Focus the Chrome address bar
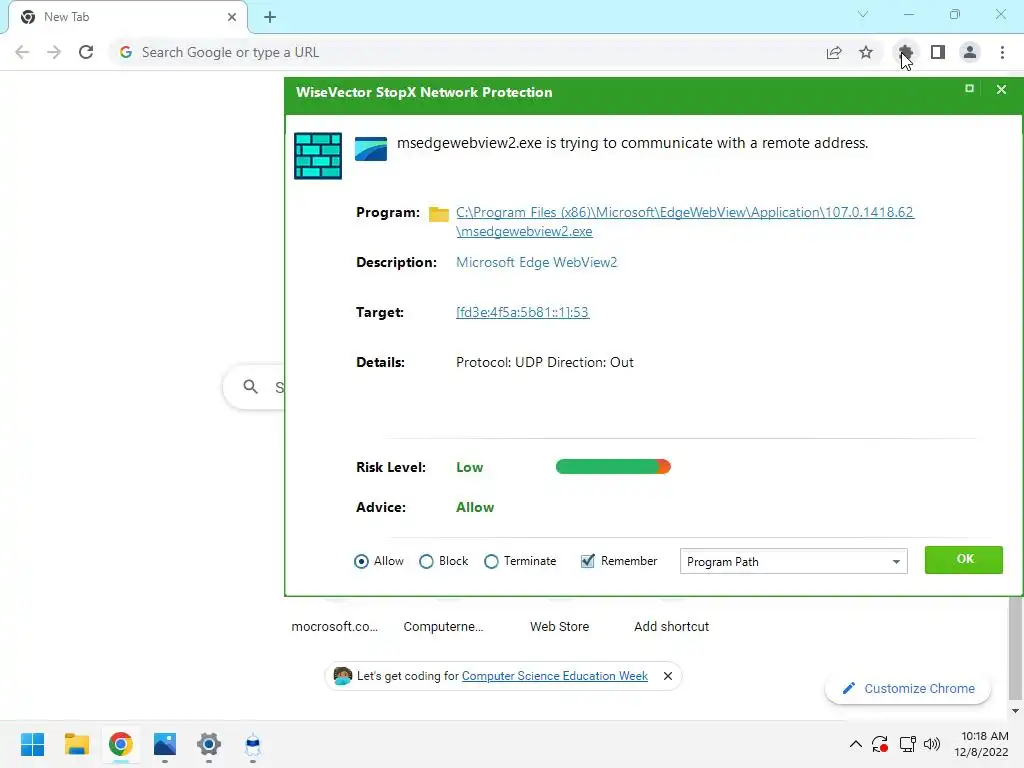The height and width of the screenshot is (768, 1024). coord(470,52)
